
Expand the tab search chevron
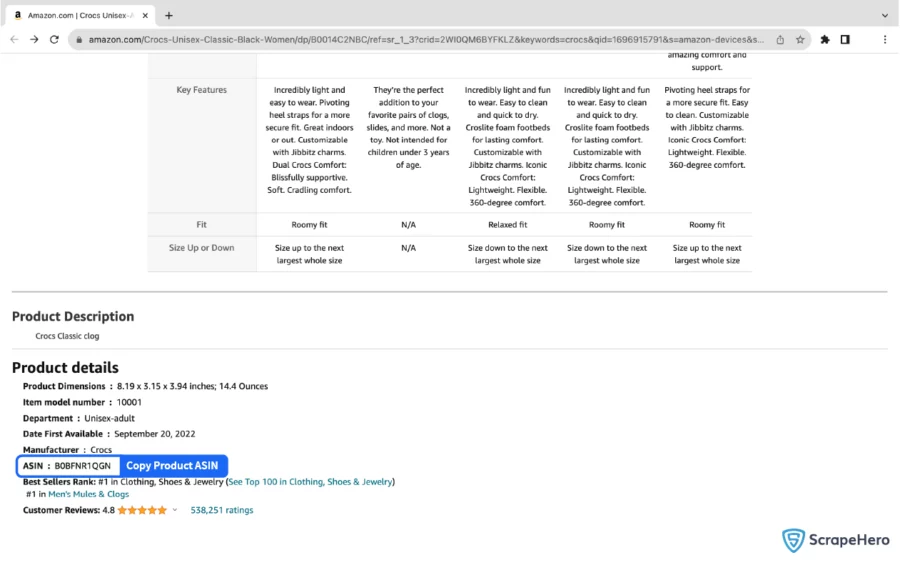click(885, 16)
